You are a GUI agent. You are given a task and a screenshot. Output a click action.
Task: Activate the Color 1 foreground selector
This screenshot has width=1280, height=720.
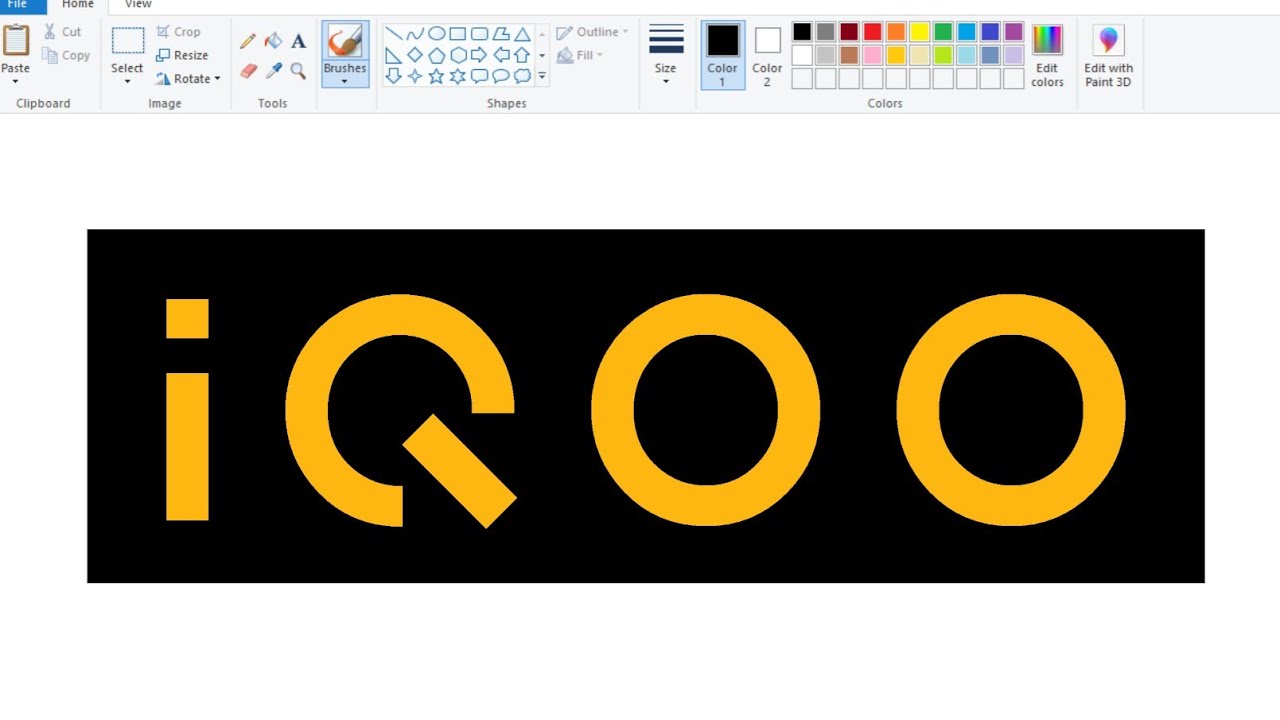722,55
